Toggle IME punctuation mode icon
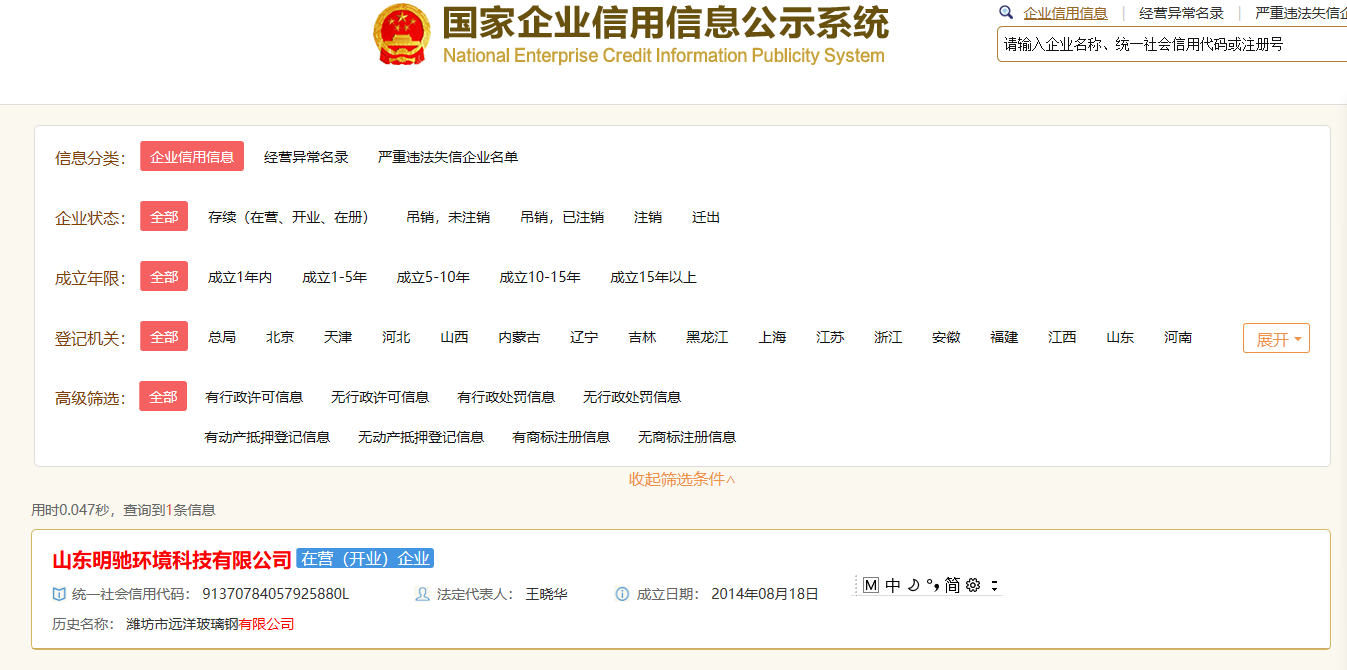This screenshot has height=670, width=1347. click(x=932, y=586)
